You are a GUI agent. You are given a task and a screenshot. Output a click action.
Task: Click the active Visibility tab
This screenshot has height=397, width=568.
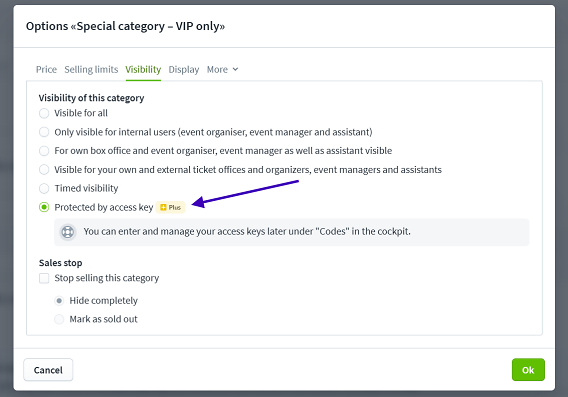(x=143, y=70)
